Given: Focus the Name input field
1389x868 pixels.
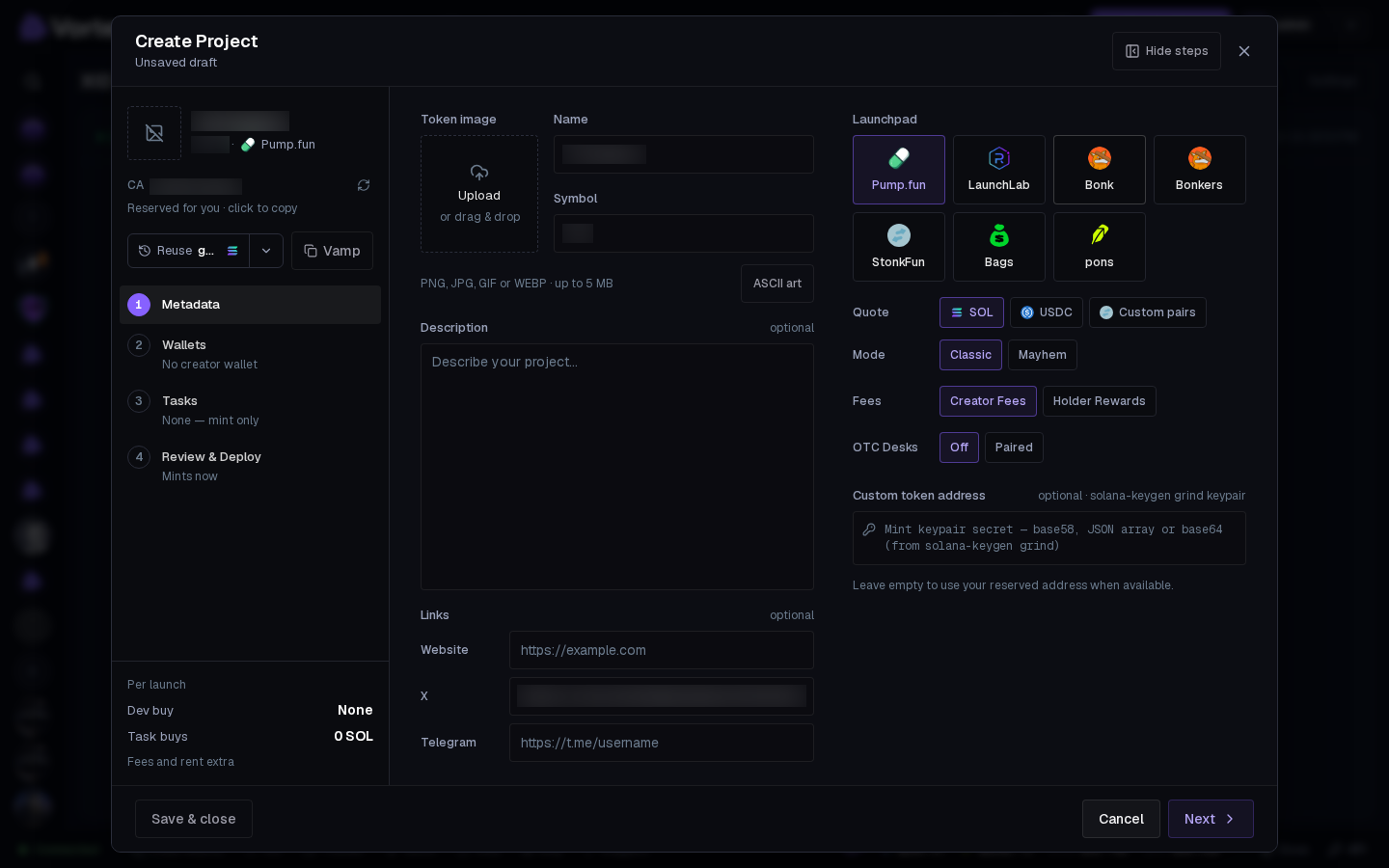Looking at the screenshot, I should click(x=684, y=154).
